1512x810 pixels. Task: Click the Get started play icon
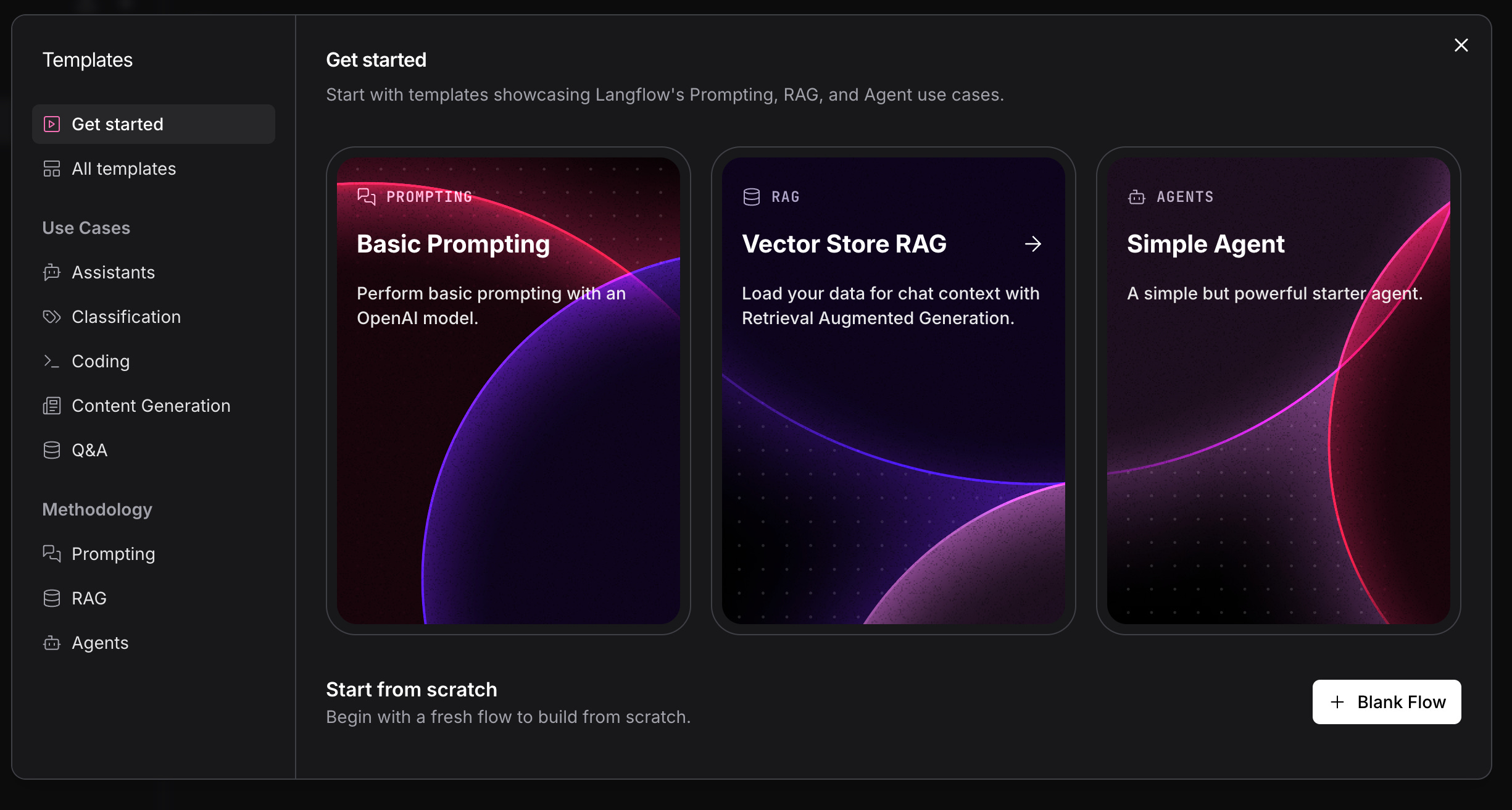coord(52,124)
